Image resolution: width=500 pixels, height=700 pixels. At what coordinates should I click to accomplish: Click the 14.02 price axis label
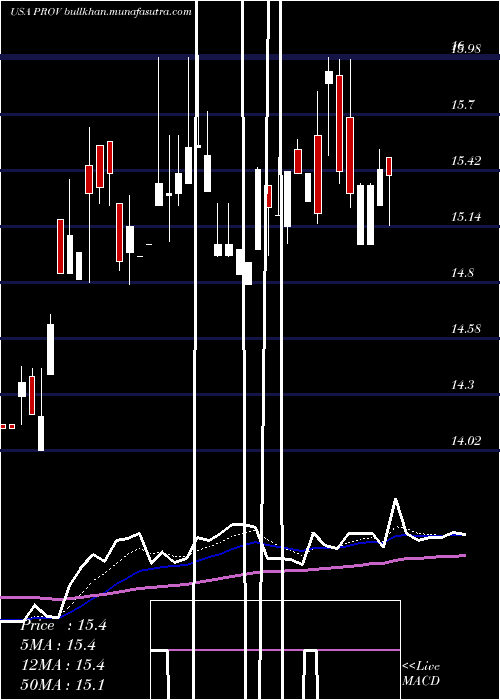466,441
